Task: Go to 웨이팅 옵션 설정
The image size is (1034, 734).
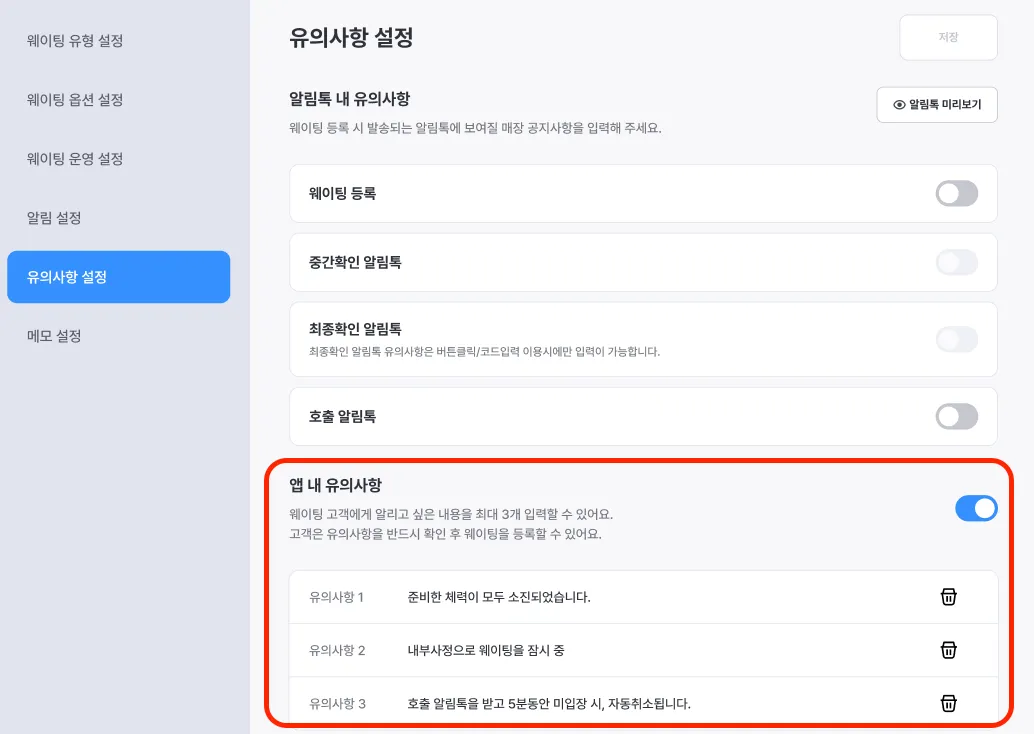Action: coord(75,100)
